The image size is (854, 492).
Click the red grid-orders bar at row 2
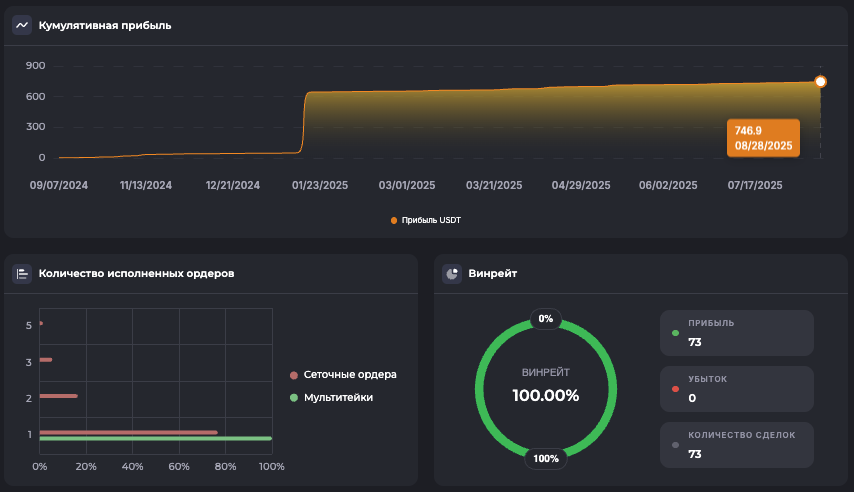[58, 396]
